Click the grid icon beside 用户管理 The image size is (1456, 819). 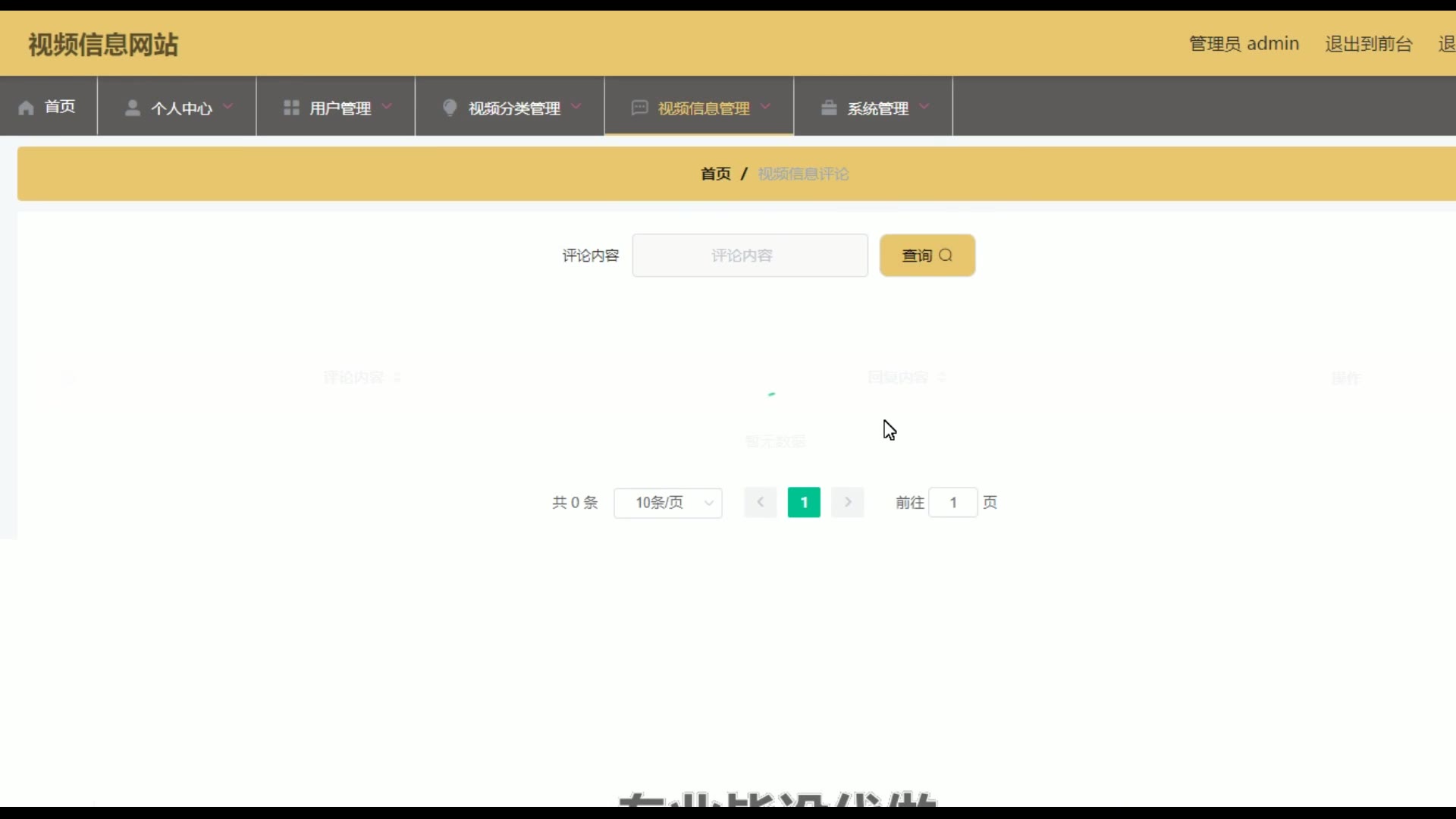click(x=291, y=108)
